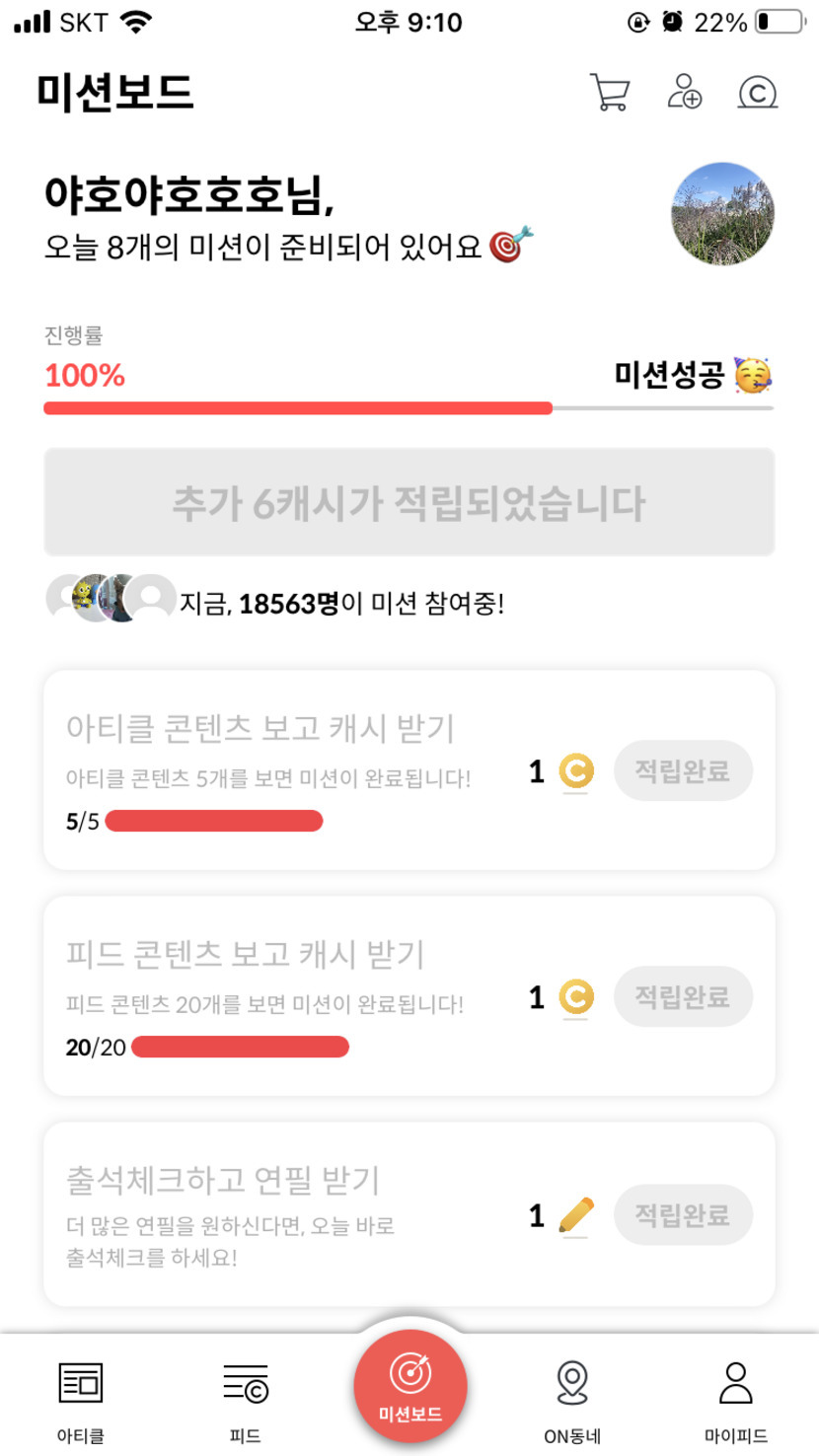This screenshot has width=819, height=1456.
Task: Tap the 추가 6캐시가 적립되었습니다 banner
Action: (409, 503)
